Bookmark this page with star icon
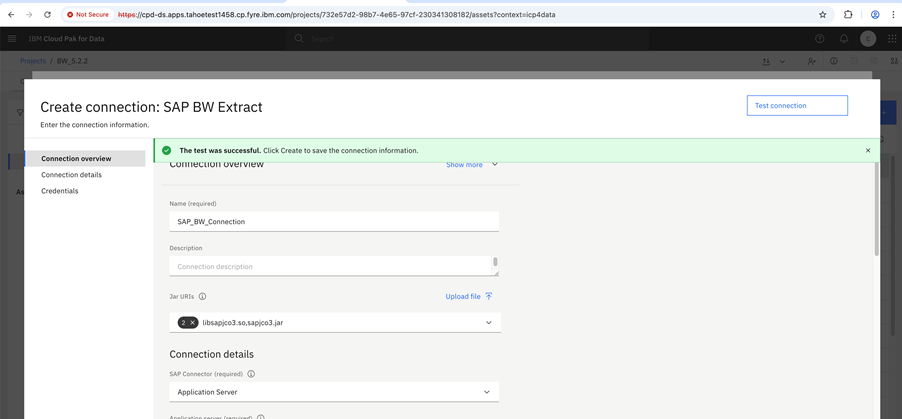Screen dimensions: 902x419 click(823, 14)
